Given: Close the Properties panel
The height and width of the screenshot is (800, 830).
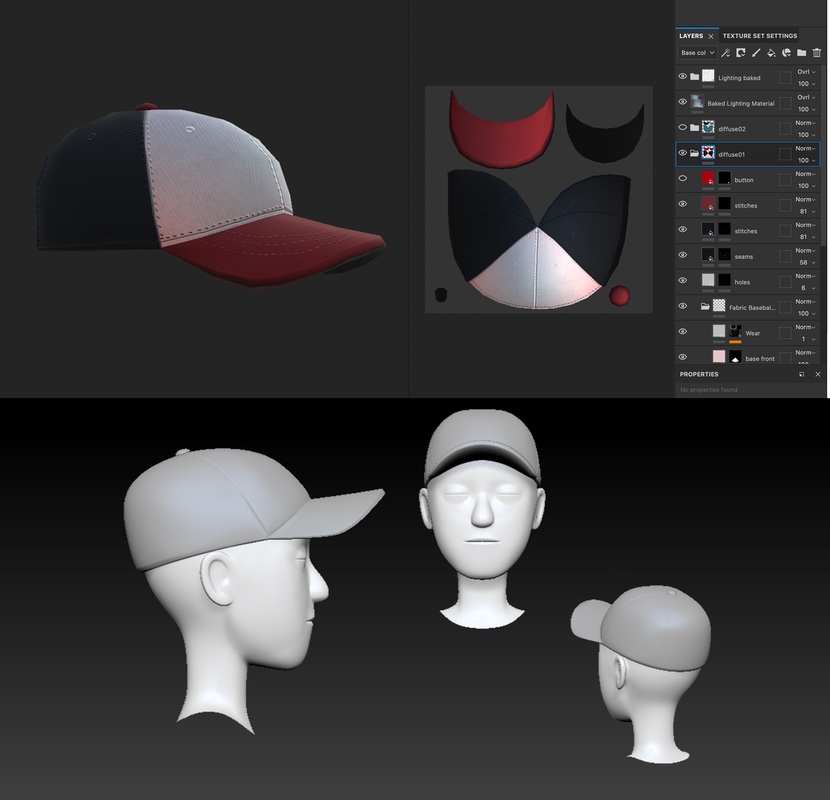Looking at the screenshot, I should click(x=818, y=374).
